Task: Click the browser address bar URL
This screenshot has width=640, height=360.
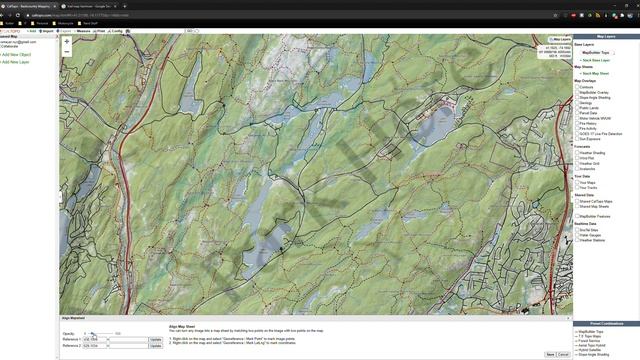Action: point(80,15)
